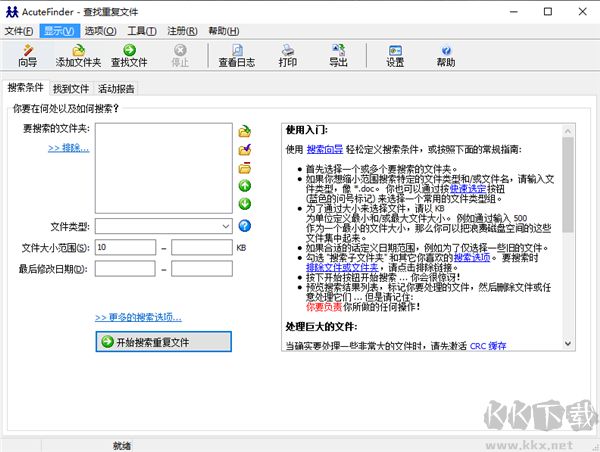600x452 pixels.
Task: Click the help panel scrollbar down arrow
Action: pos(568,343)
